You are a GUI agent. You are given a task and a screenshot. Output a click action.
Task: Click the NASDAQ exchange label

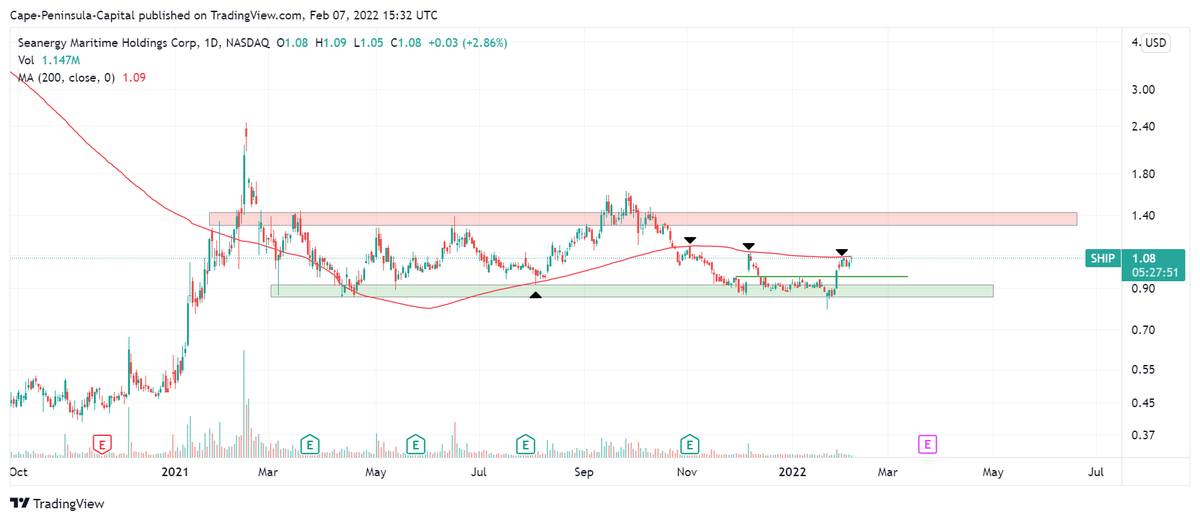pyautogui.click(x=249, y=43)
